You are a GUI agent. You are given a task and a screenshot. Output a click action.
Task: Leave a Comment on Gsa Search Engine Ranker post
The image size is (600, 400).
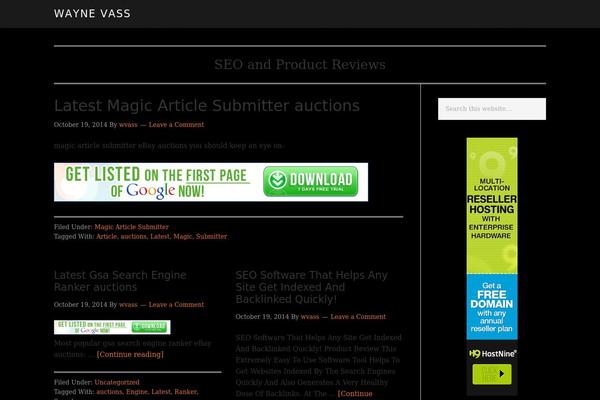tap(176, 305)
